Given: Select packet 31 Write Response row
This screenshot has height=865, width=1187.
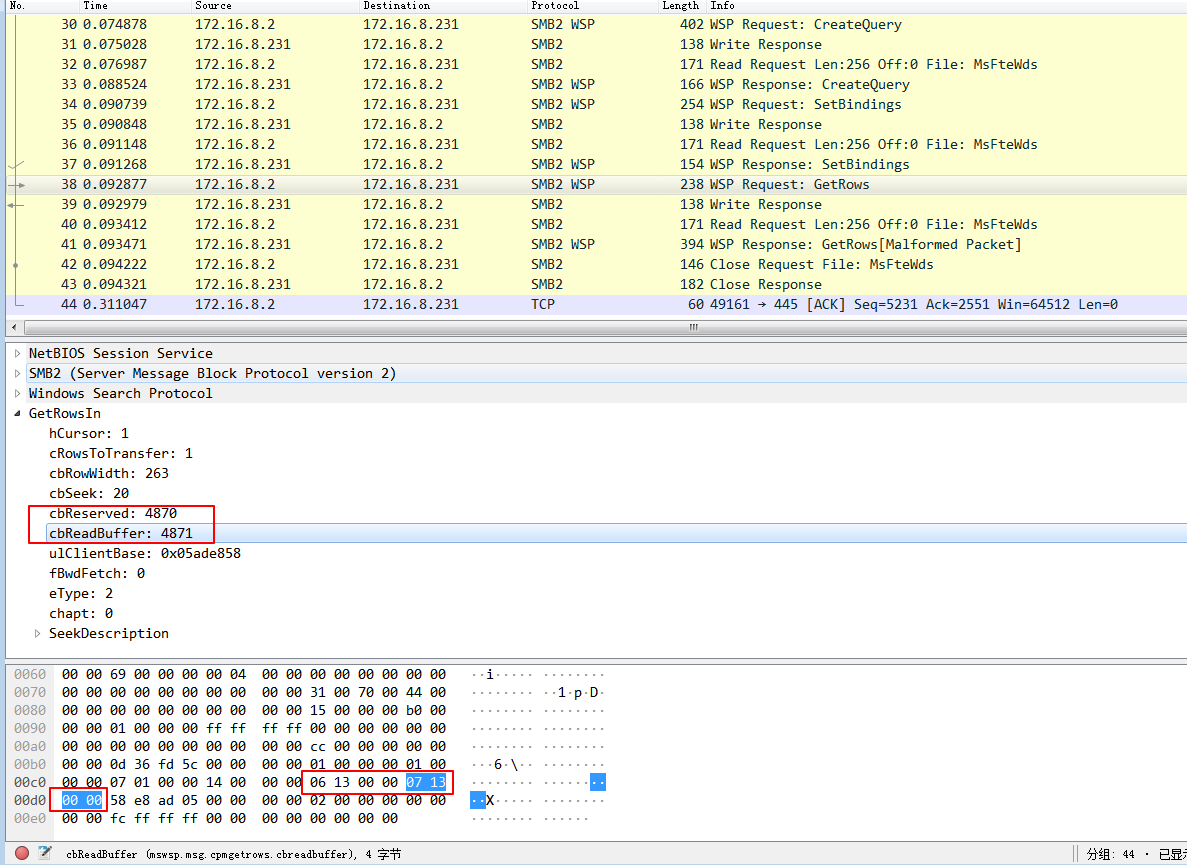Looking at the screenshot, I should point(597,45).
